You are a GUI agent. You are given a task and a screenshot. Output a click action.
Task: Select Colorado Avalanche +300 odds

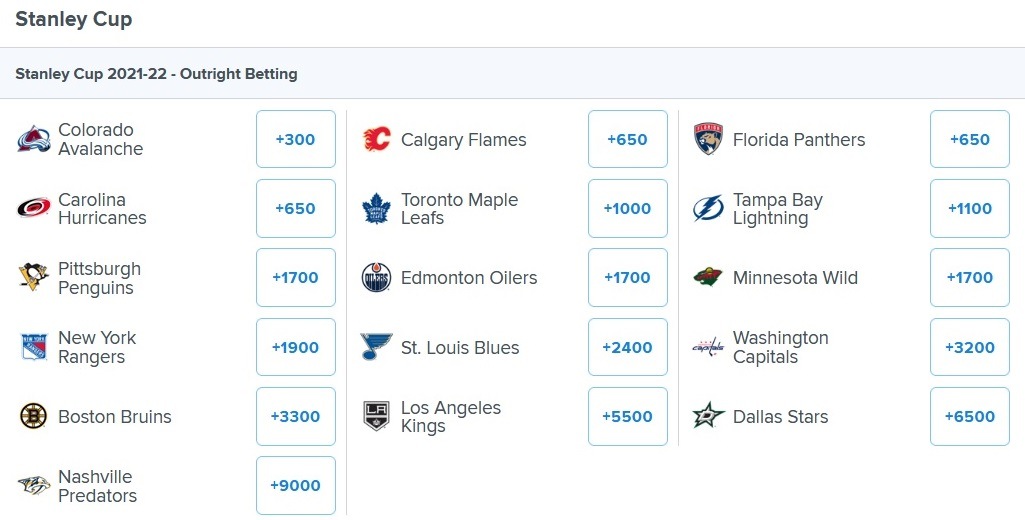(296, 139)
